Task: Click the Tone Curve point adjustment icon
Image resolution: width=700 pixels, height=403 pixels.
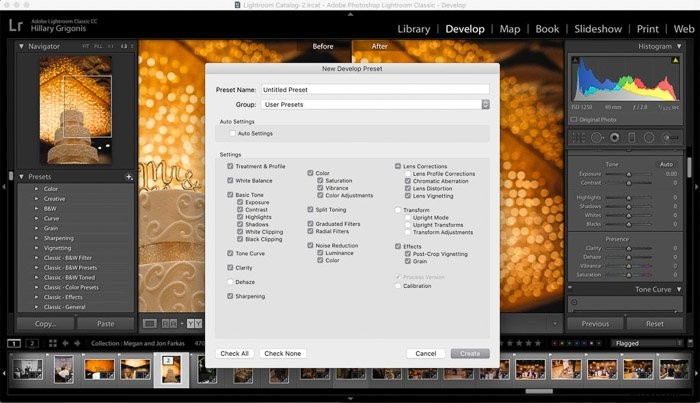Action: click(x=574, y=302)
